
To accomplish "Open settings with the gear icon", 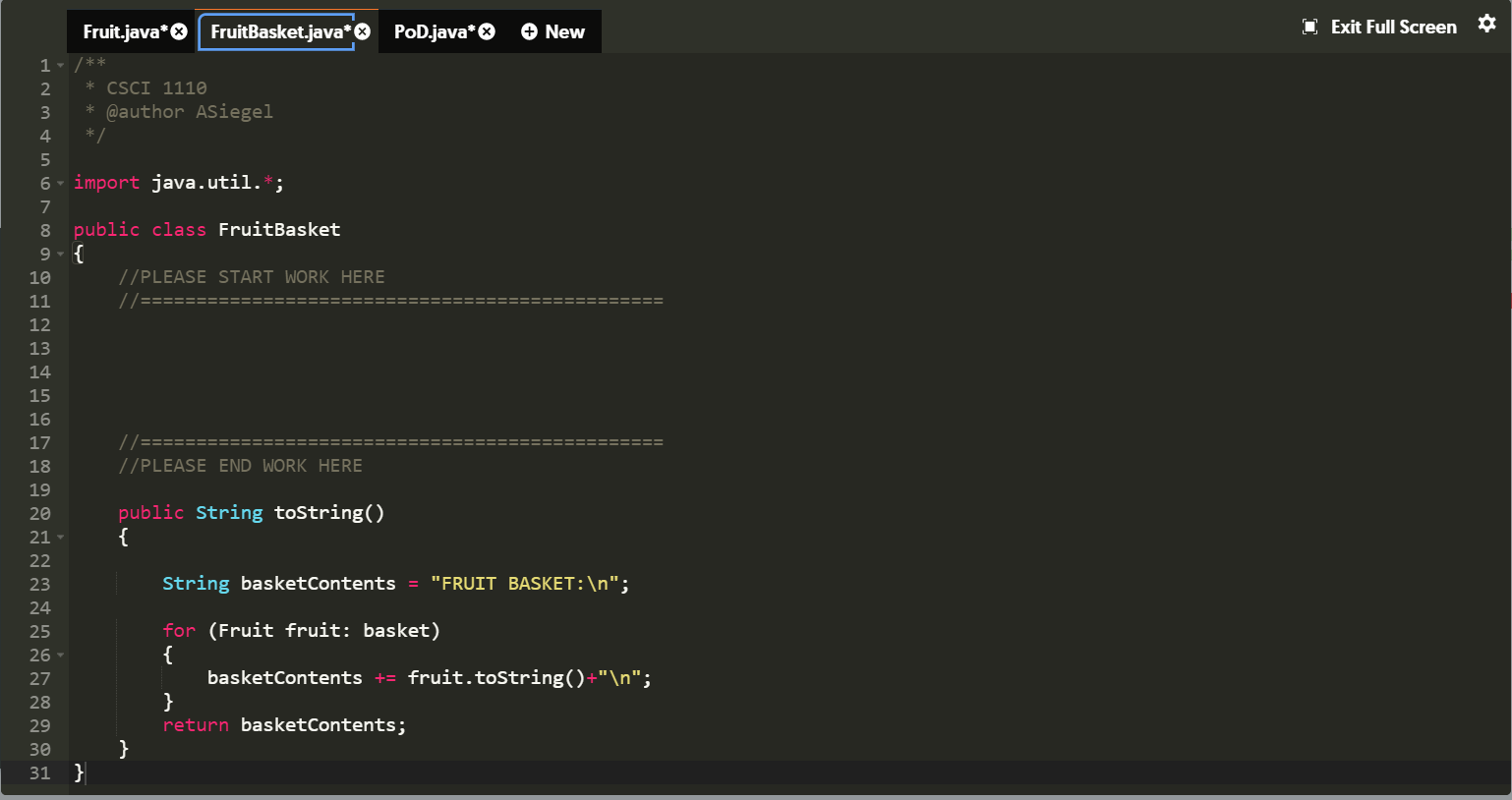I will click(1487, 23).
